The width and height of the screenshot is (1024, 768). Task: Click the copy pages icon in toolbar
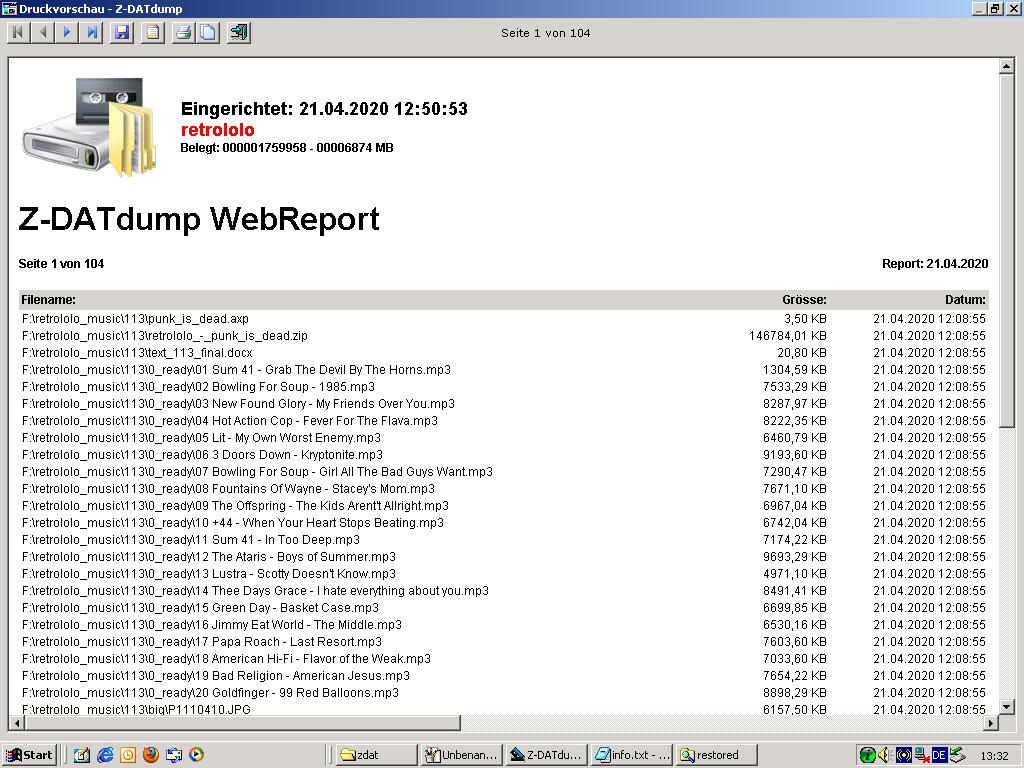(209, 32)
